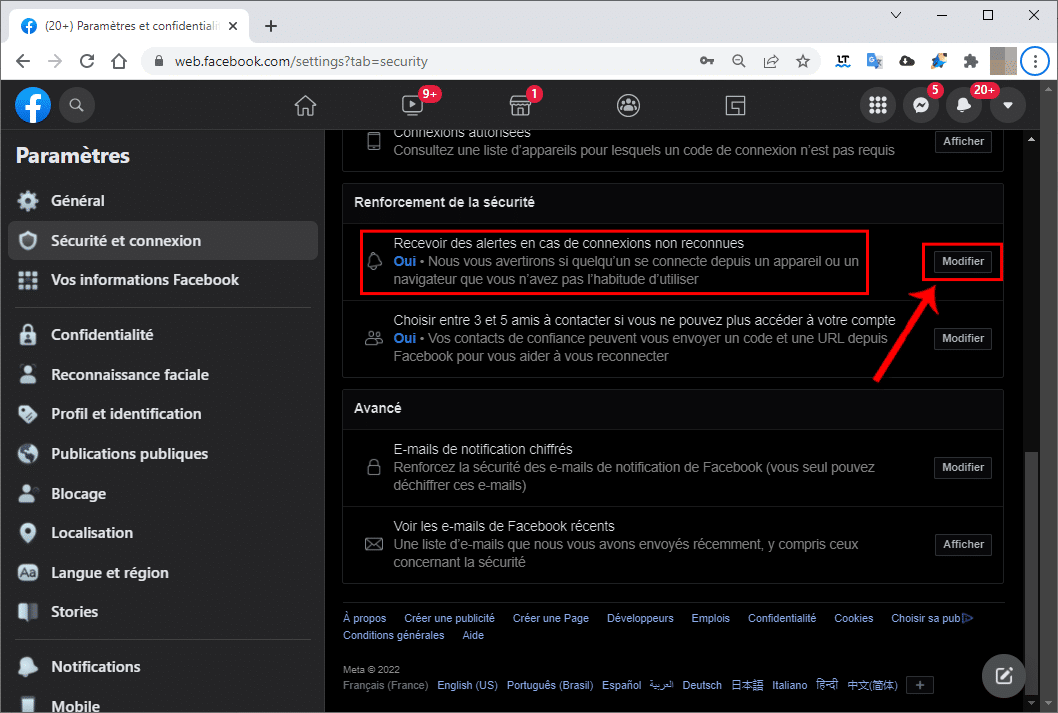
Task: Open the Facebook menu grid icon
Action: click(878, 105)
